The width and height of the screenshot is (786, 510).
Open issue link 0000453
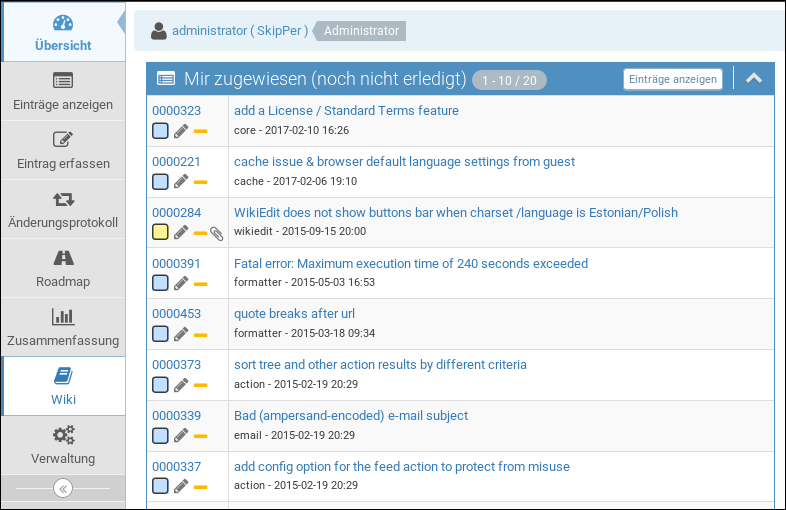pyautogui.click(x=176, y=314)
